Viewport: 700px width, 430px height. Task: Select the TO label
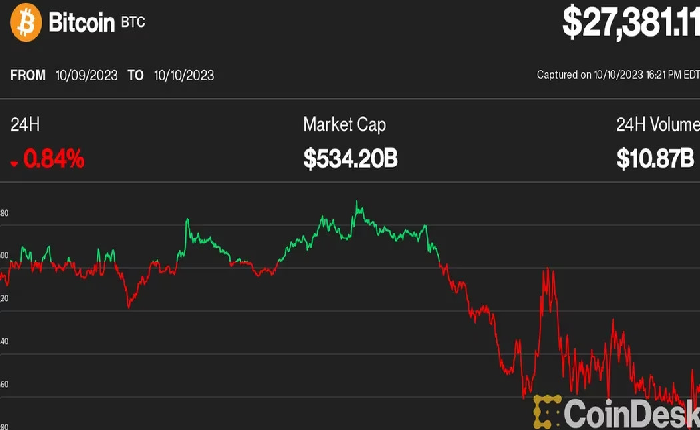coord(136,75)
